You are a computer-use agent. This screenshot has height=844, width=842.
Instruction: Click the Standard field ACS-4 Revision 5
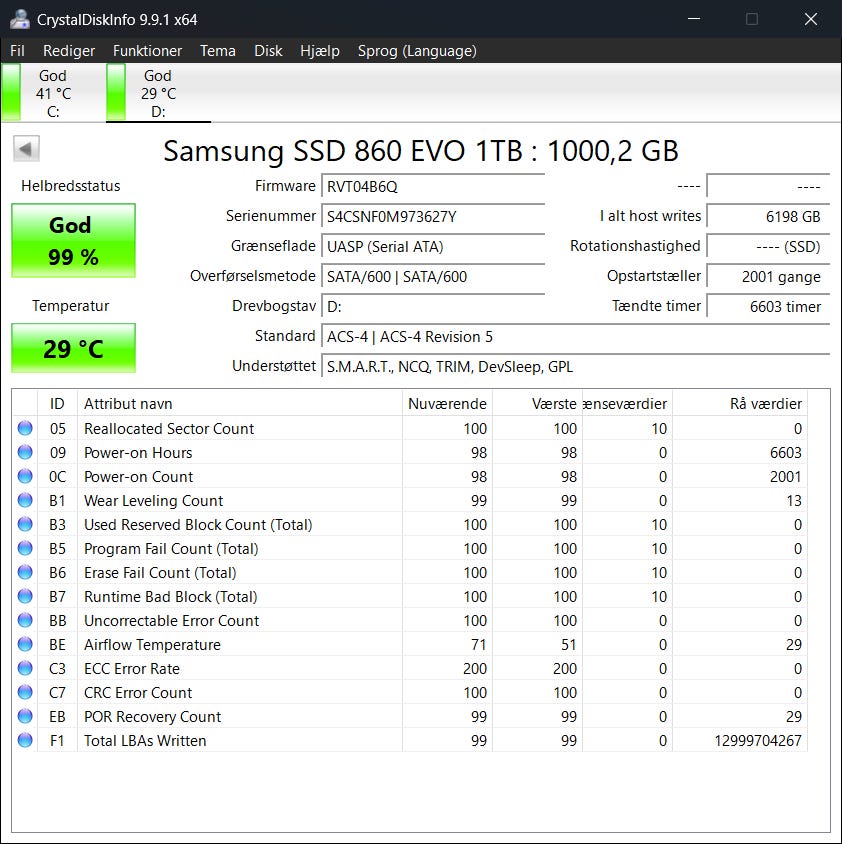[576, 337]
